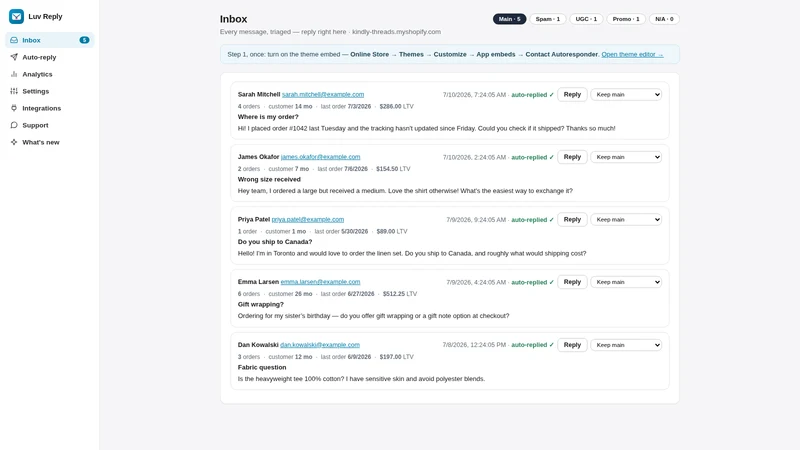This screenshot has height=450, width=800.
Task: Reply to James Okafor's message
Action: coord(572,157)
